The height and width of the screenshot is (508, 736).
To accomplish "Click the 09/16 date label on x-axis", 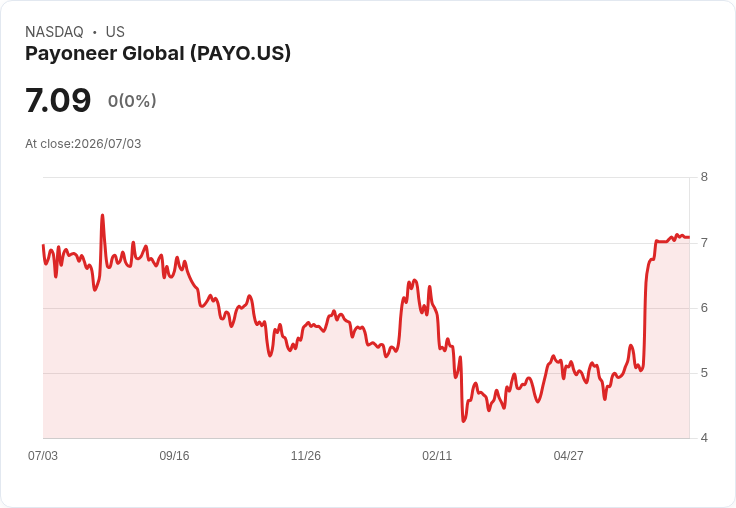I will coord(174,455).
